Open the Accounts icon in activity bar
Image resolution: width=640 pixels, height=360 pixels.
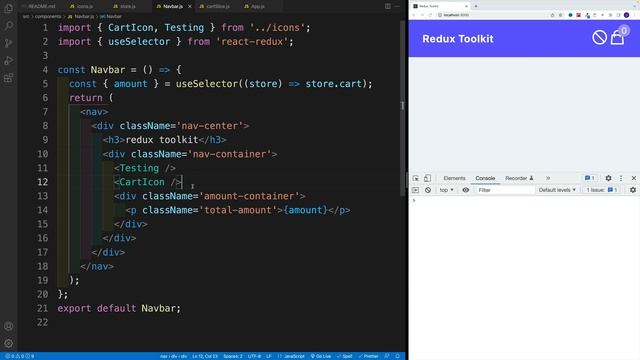[8, 326]
